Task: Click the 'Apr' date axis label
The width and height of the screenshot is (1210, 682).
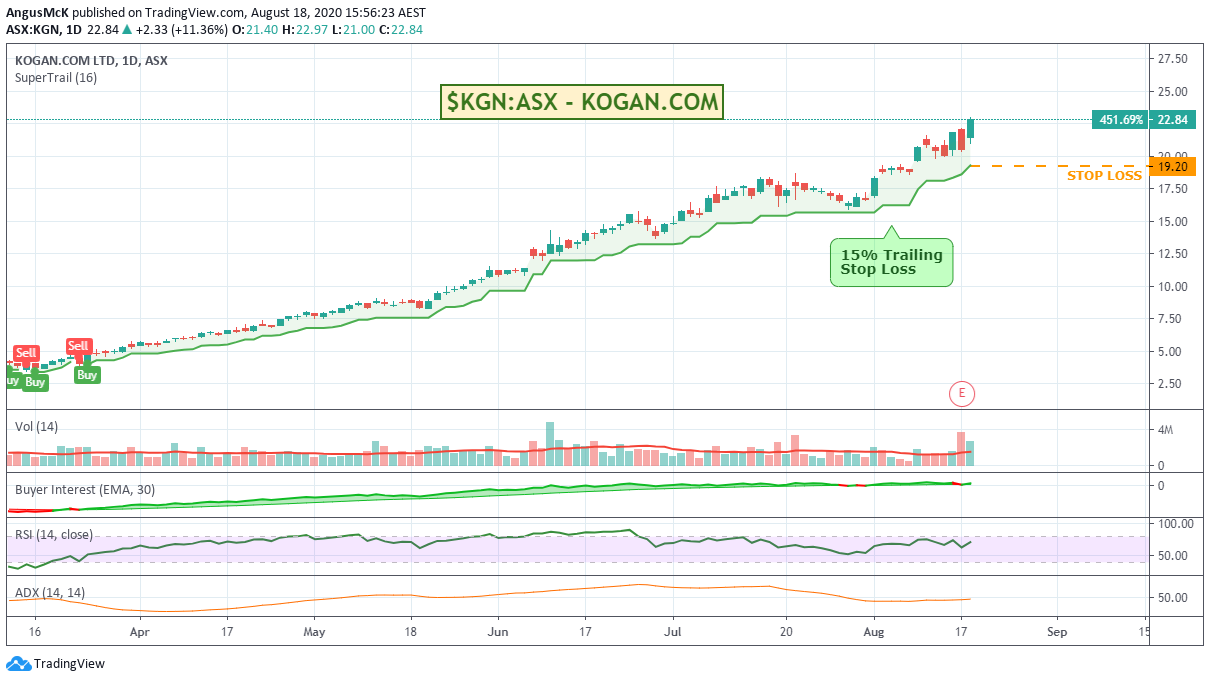Action: [139, 633]
